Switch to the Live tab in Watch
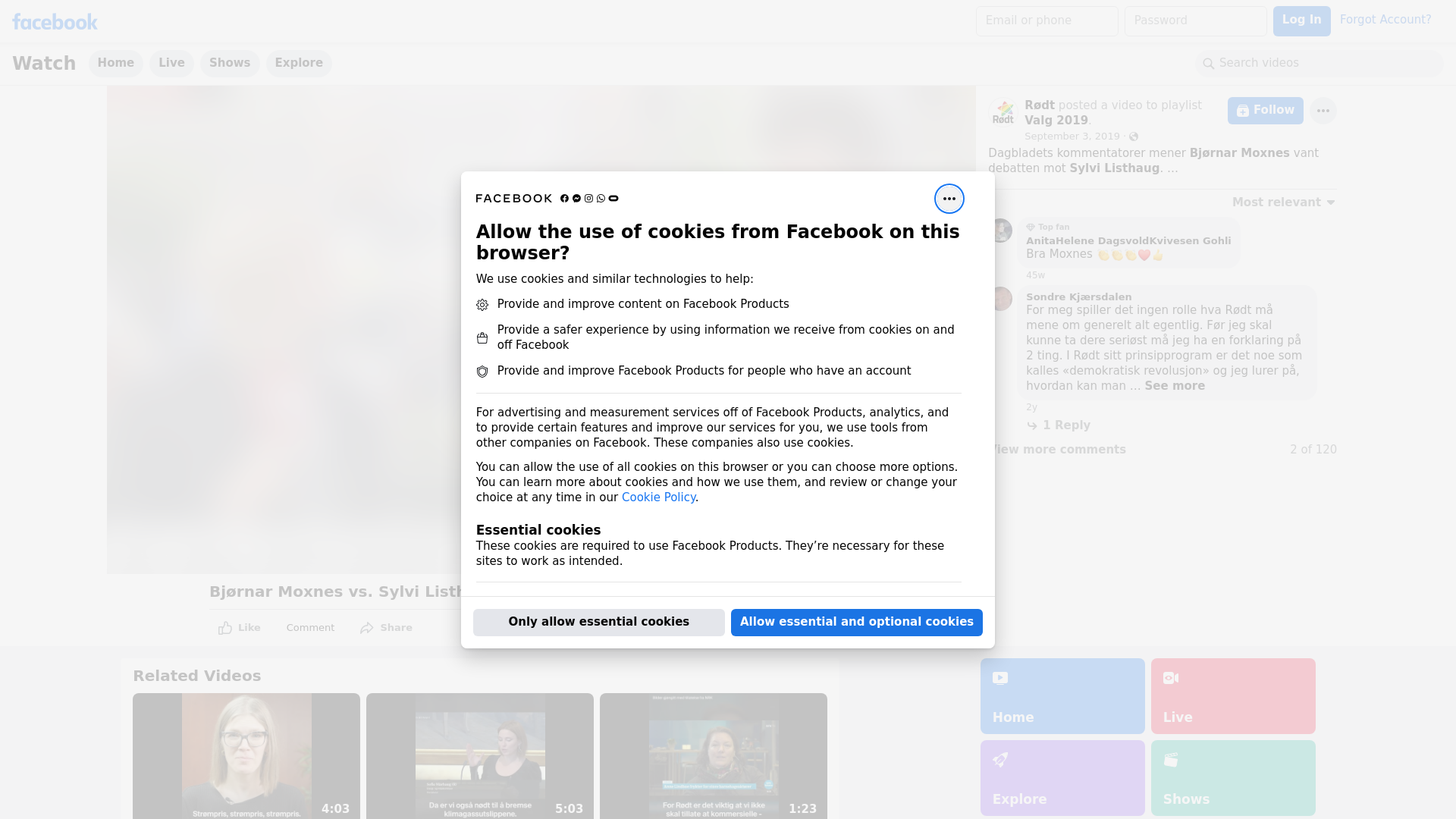This screenshot has height=819, width=1456. (x=171, y=63)
